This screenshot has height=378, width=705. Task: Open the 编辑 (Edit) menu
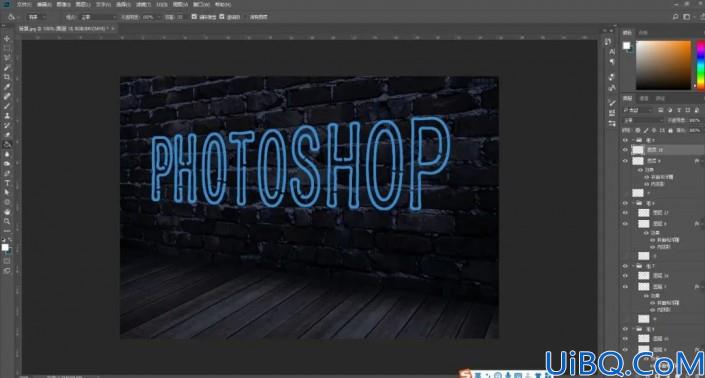[44, 4]
